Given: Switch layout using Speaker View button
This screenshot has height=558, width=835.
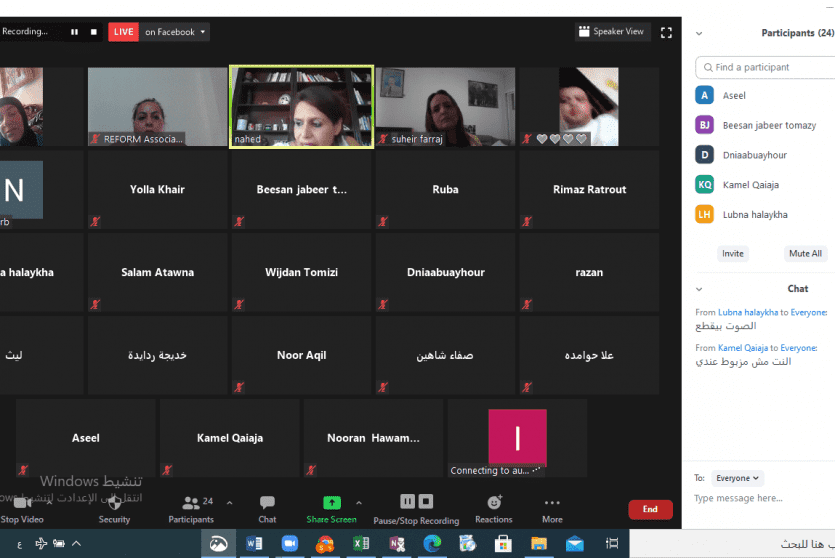Looking at the screenshot, I should point(612,32).
